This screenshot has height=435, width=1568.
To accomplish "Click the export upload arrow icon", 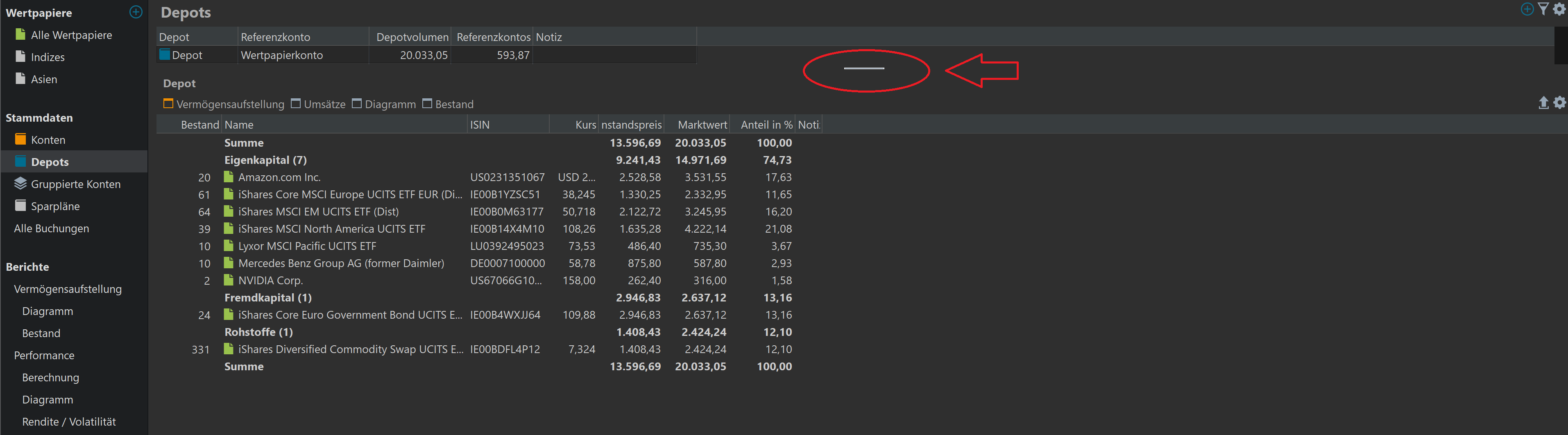I will tap(1543, 103).
